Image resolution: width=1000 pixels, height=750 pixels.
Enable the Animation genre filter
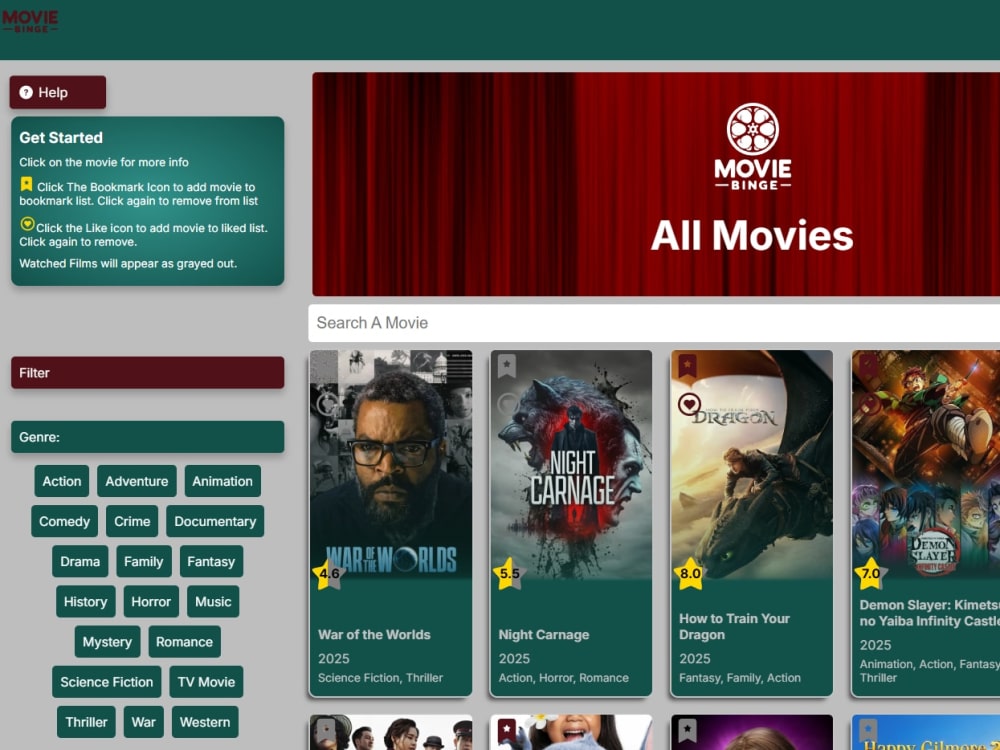point(223,481)
